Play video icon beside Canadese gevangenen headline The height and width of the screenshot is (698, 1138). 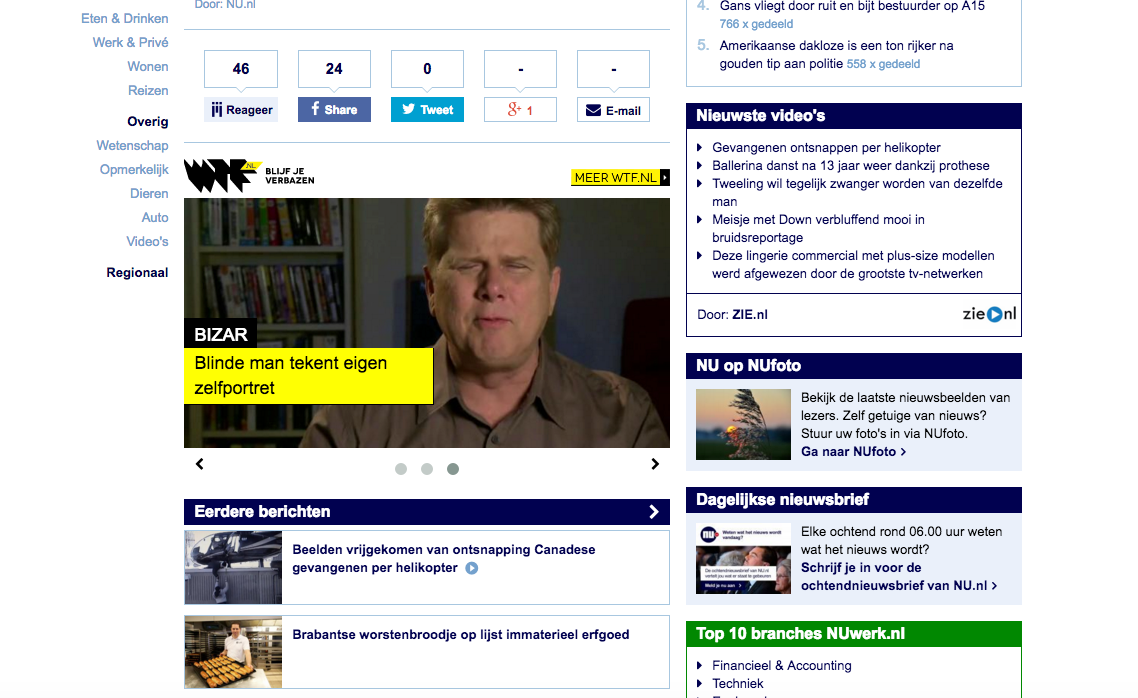[471, 569]
